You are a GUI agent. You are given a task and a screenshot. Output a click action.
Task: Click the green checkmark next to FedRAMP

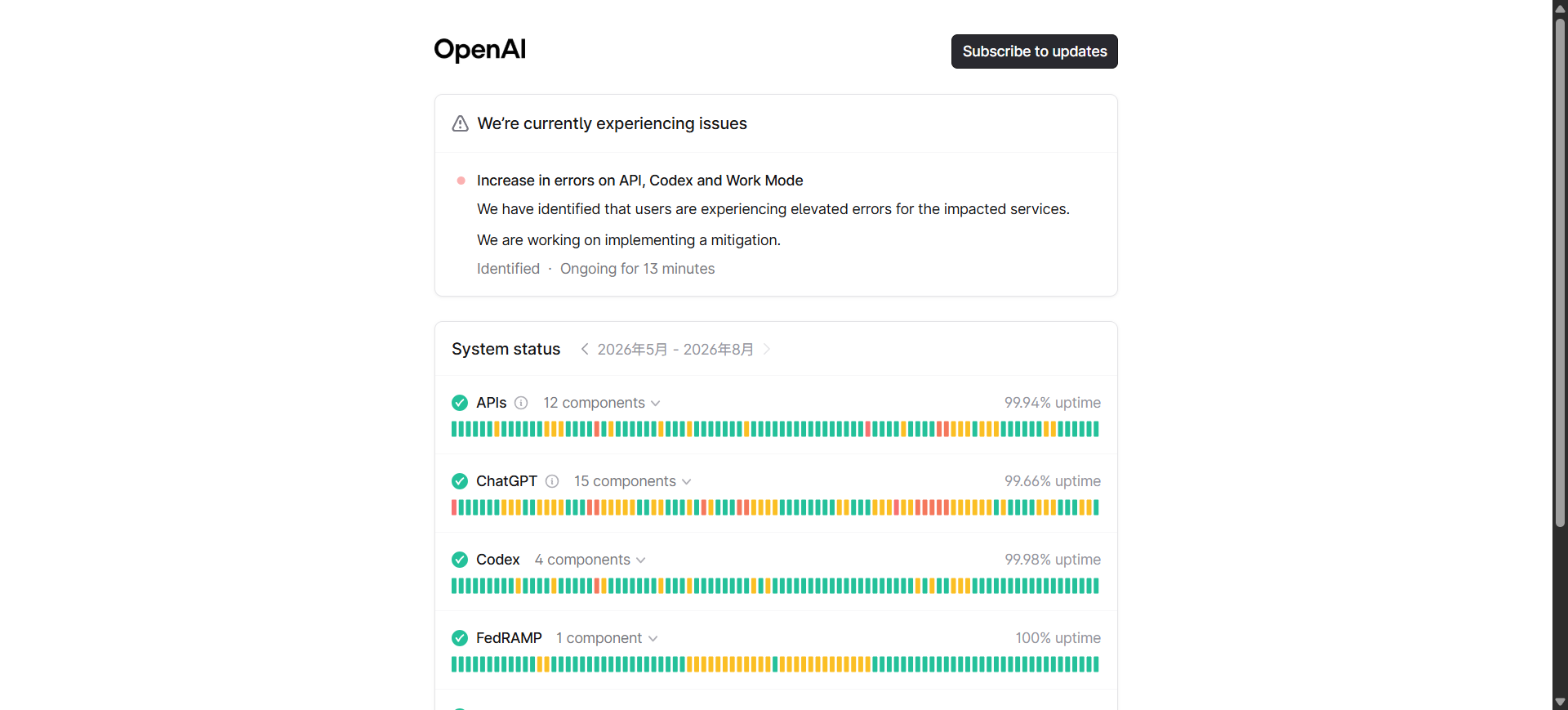[460, 638]
